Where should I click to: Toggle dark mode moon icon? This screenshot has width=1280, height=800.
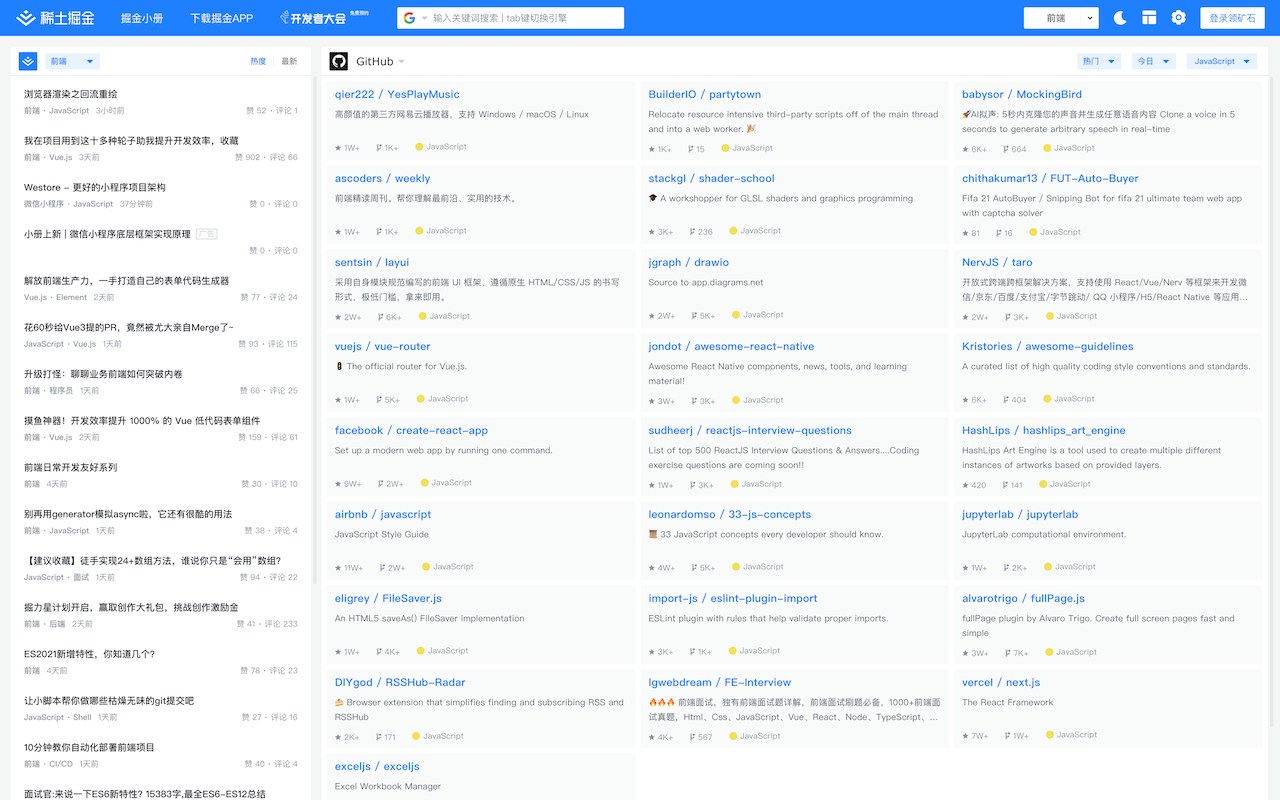pos(1121,18)
